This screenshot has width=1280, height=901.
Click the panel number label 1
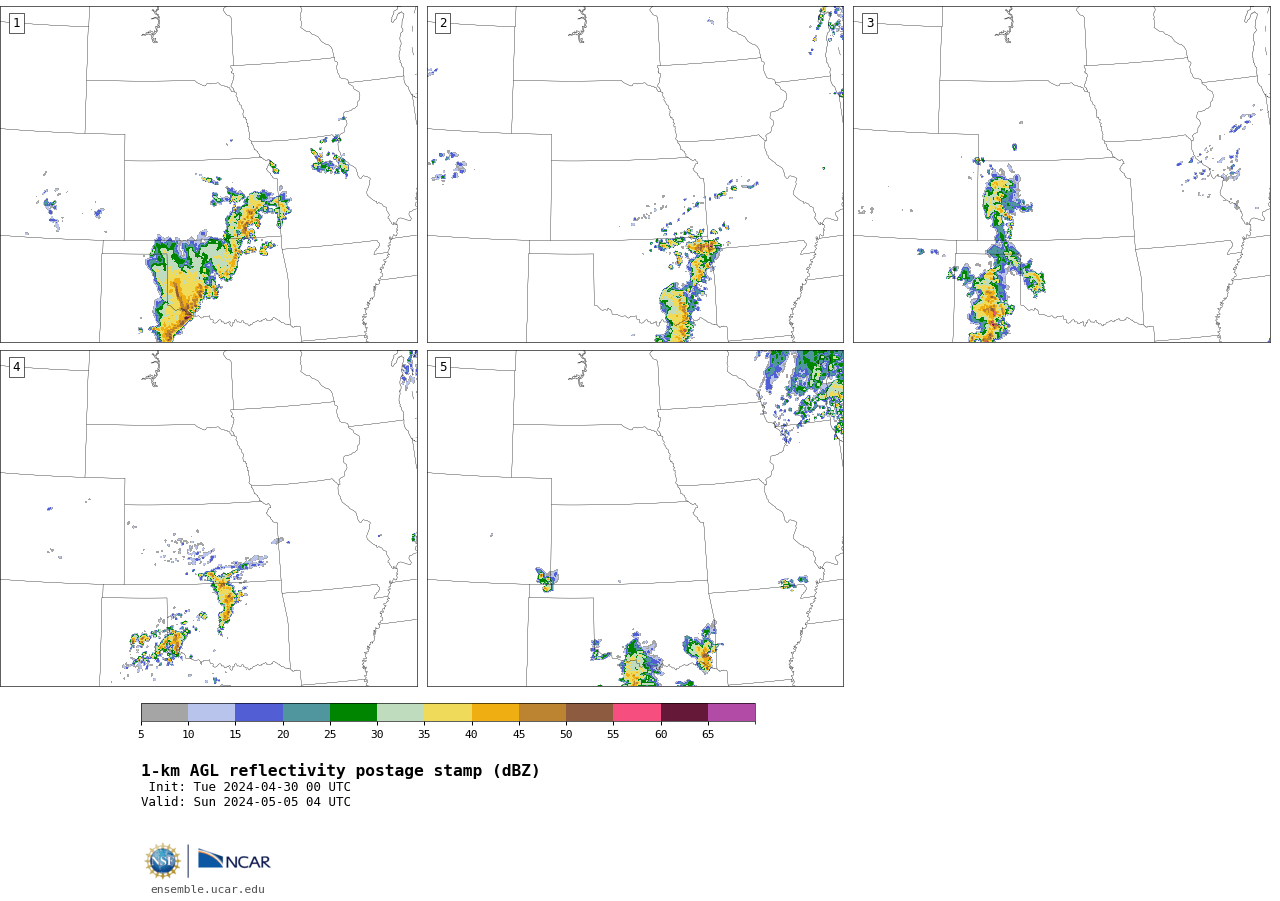click(x=16, y=23)
